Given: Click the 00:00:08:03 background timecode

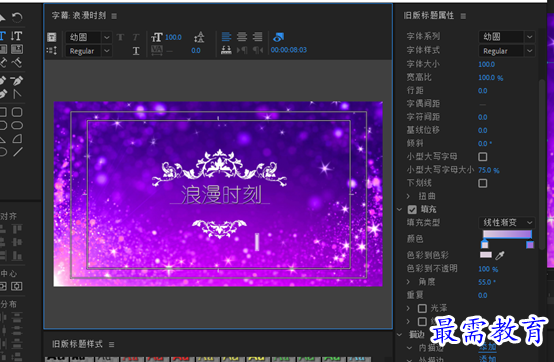Looking at the screenshot, I should (x=289, y=50).
